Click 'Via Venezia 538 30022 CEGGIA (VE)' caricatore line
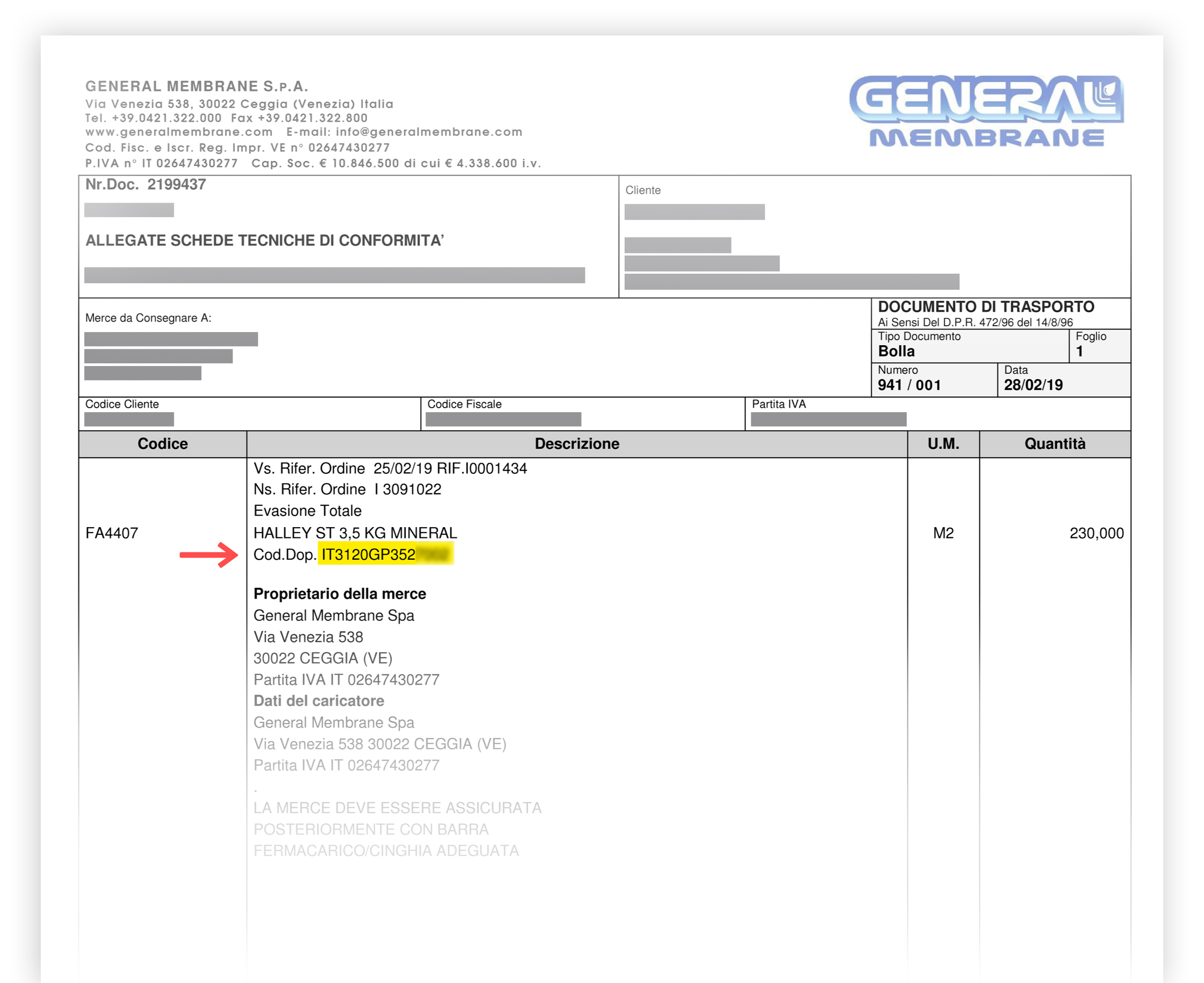This screenshot has height=983, width=1204. [x=380, y=744]
